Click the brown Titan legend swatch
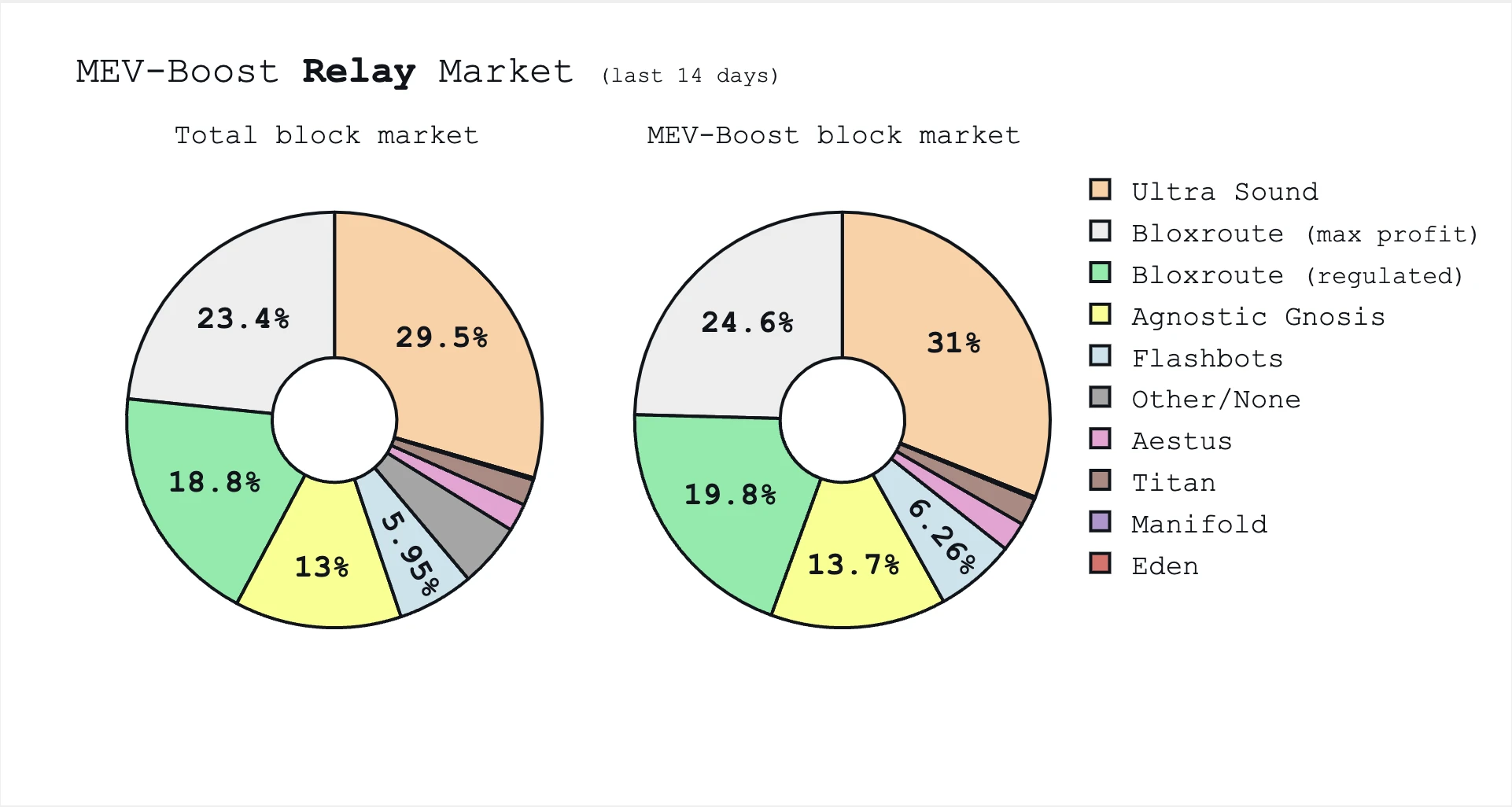Image resolution: width=1512 pixels, height=807 pixels. (1100, 481)
